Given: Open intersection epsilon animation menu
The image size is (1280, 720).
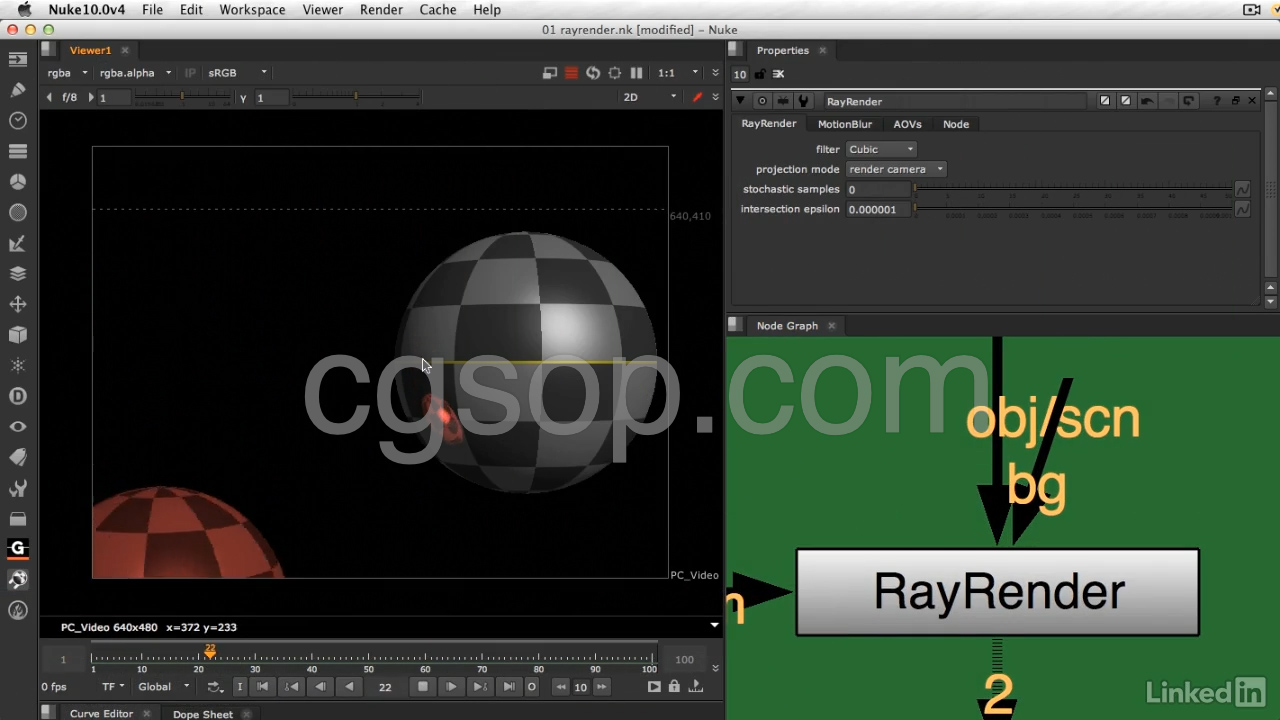Looking at the screenshot, I should (1242, 209).
